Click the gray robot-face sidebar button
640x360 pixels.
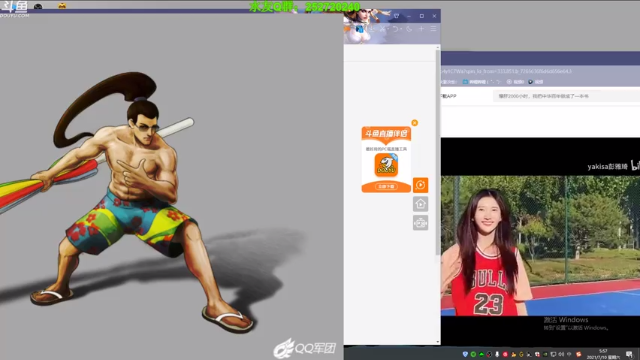tap(420, 223)
